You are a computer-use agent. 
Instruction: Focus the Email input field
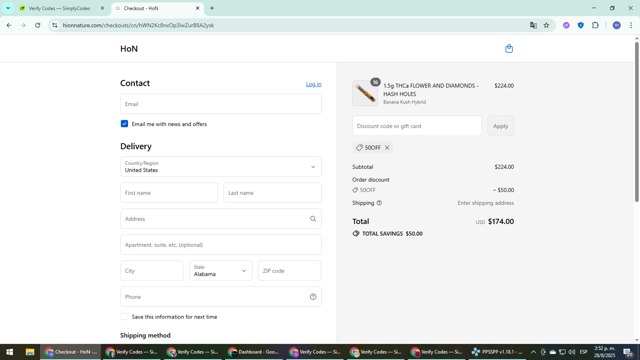(221, 104)
